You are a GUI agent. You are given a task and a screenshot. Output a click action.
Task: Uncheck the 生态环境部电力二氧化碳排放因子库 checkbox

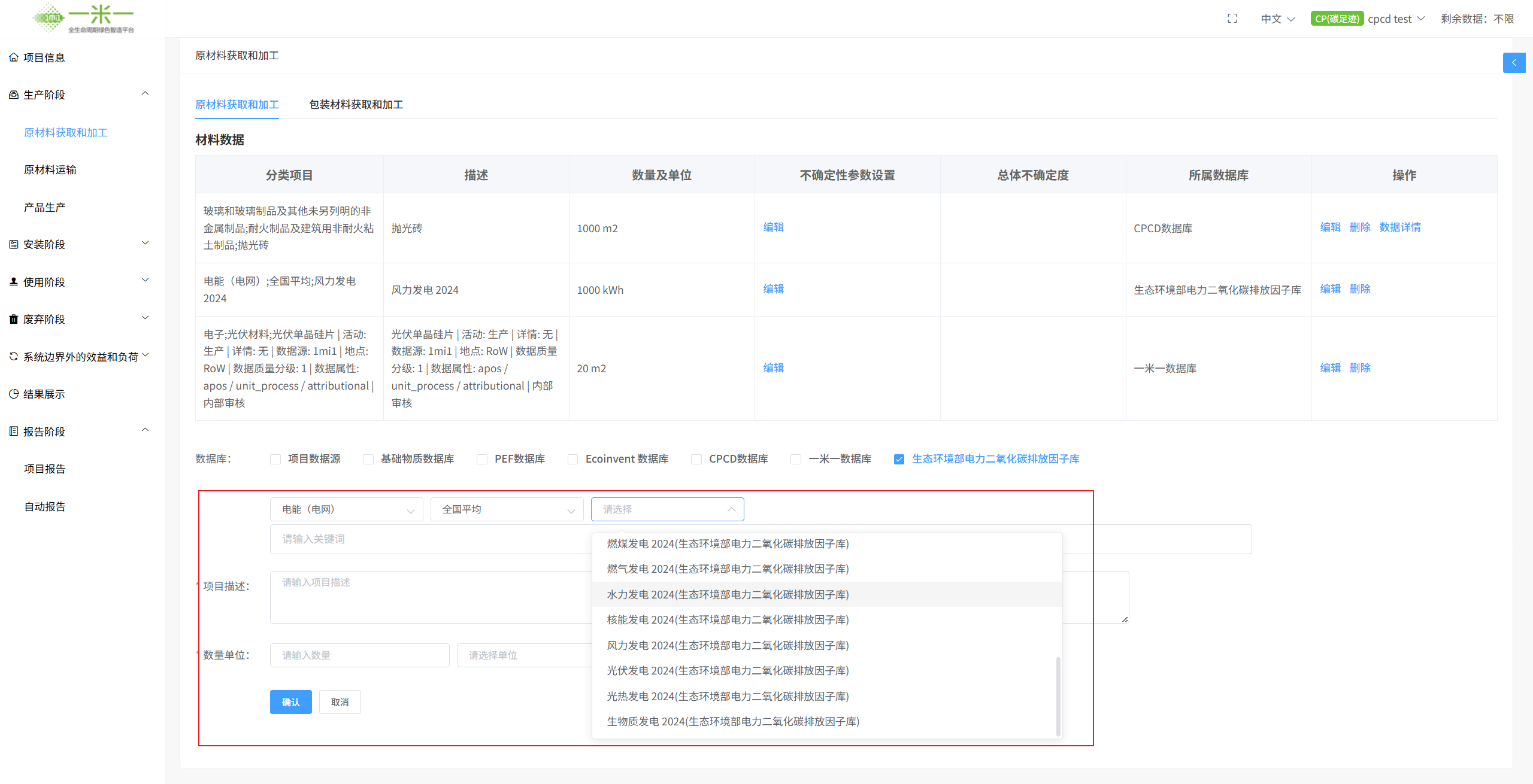899,459
